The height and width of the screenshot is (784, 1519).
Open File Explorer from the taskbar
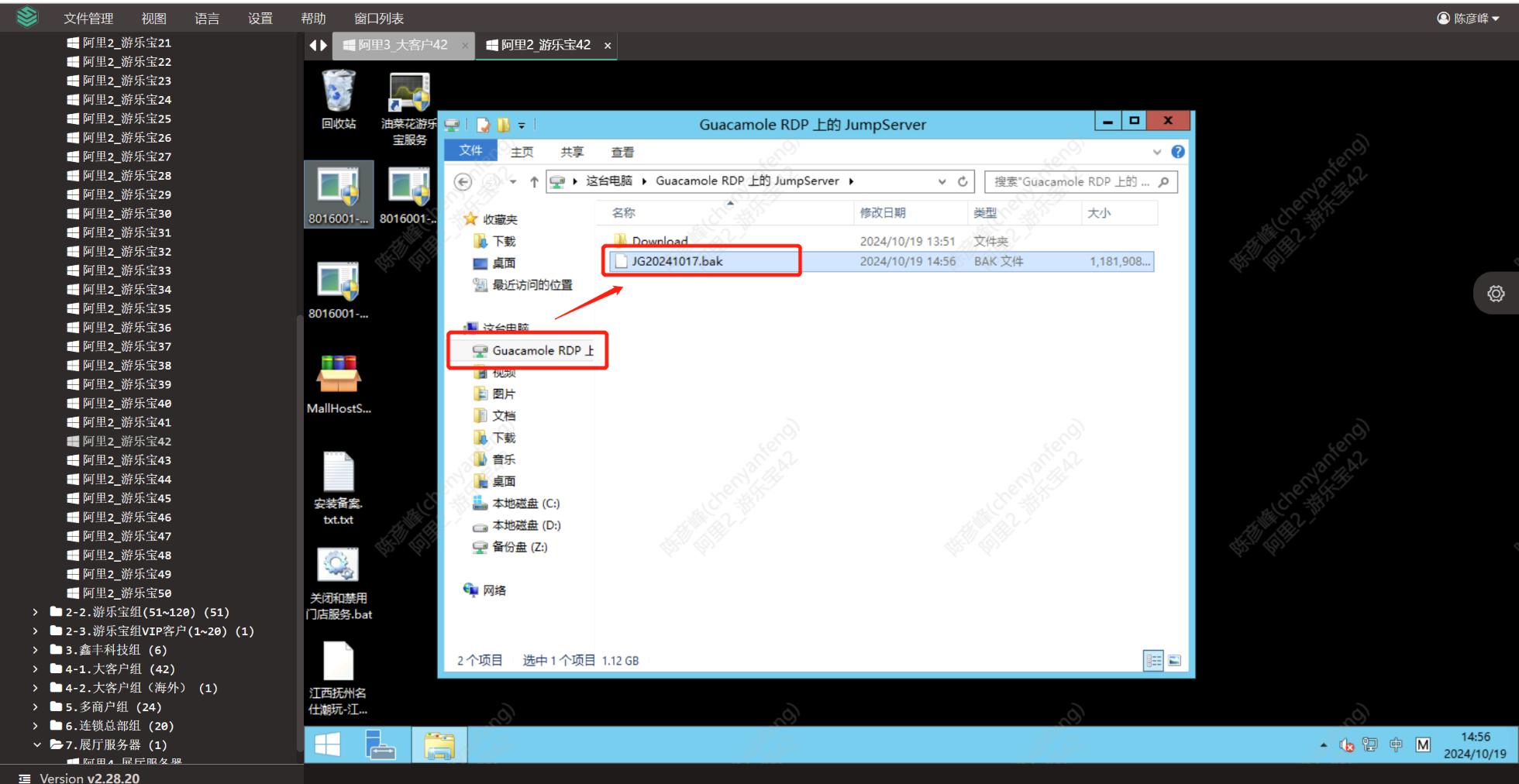point(439,745)
